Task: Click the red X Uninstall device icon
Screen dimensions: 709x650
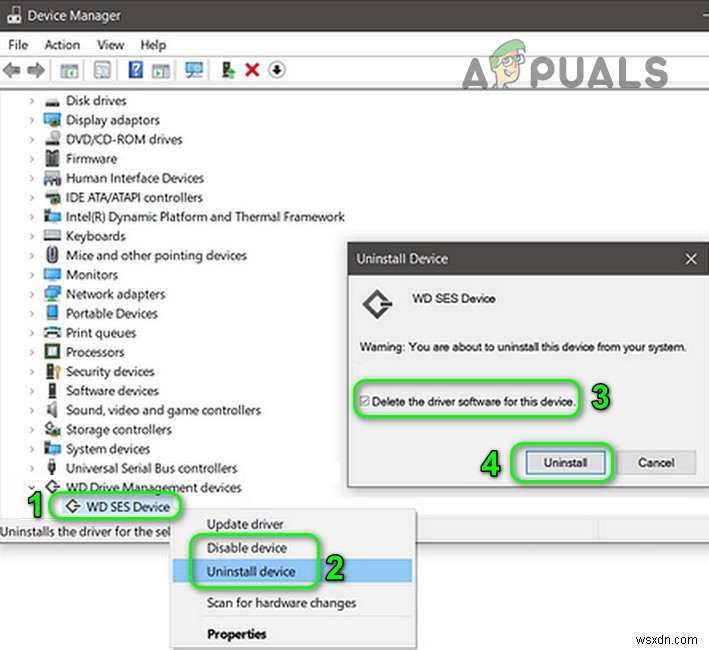Action: click(252, 70)
